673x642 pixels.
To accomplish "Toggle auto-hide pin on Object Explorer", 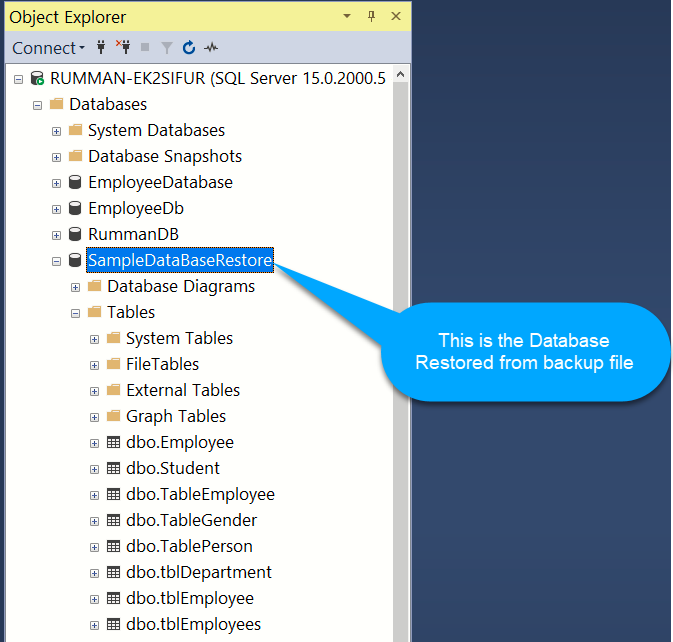I will pos(371,16).
